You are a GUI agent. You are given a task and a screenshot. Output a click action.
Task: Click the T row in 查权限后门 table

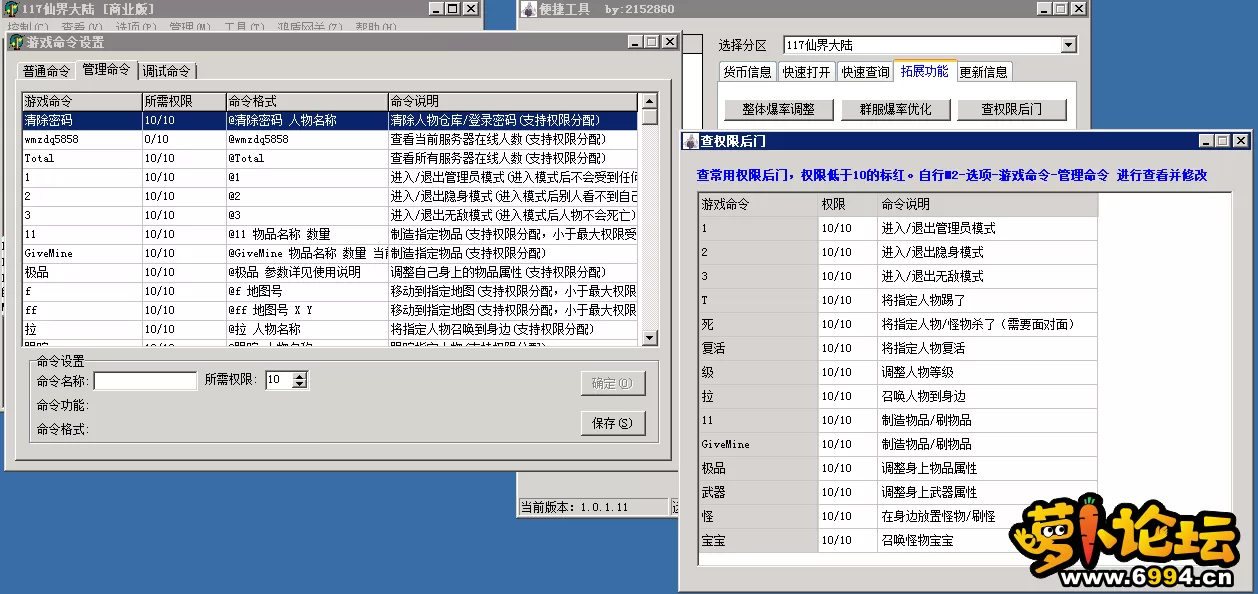898,300
